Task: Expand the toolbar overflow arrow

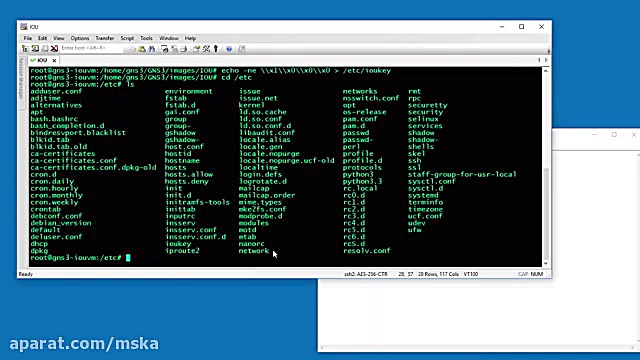Action: (x=549, y=51)
